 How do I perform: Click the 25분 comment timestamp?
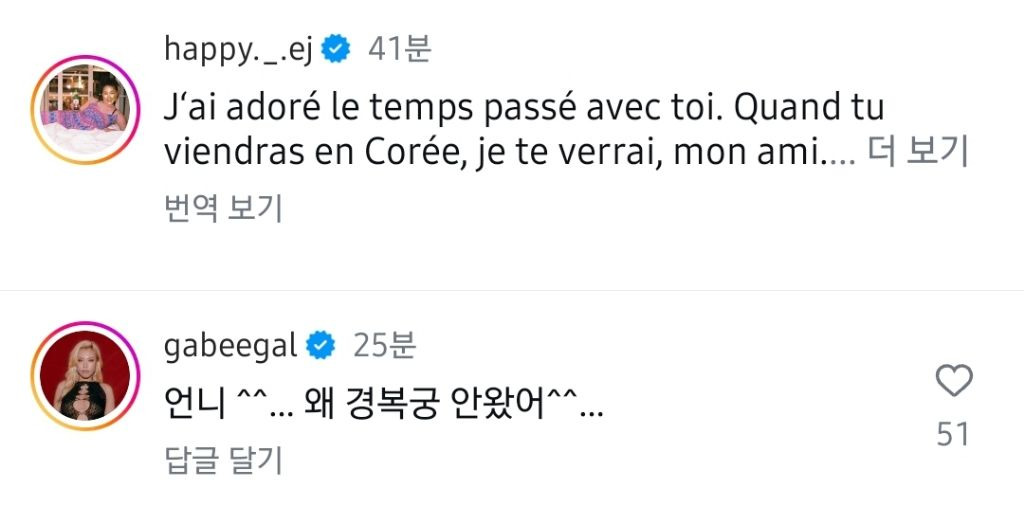(384, 346)
